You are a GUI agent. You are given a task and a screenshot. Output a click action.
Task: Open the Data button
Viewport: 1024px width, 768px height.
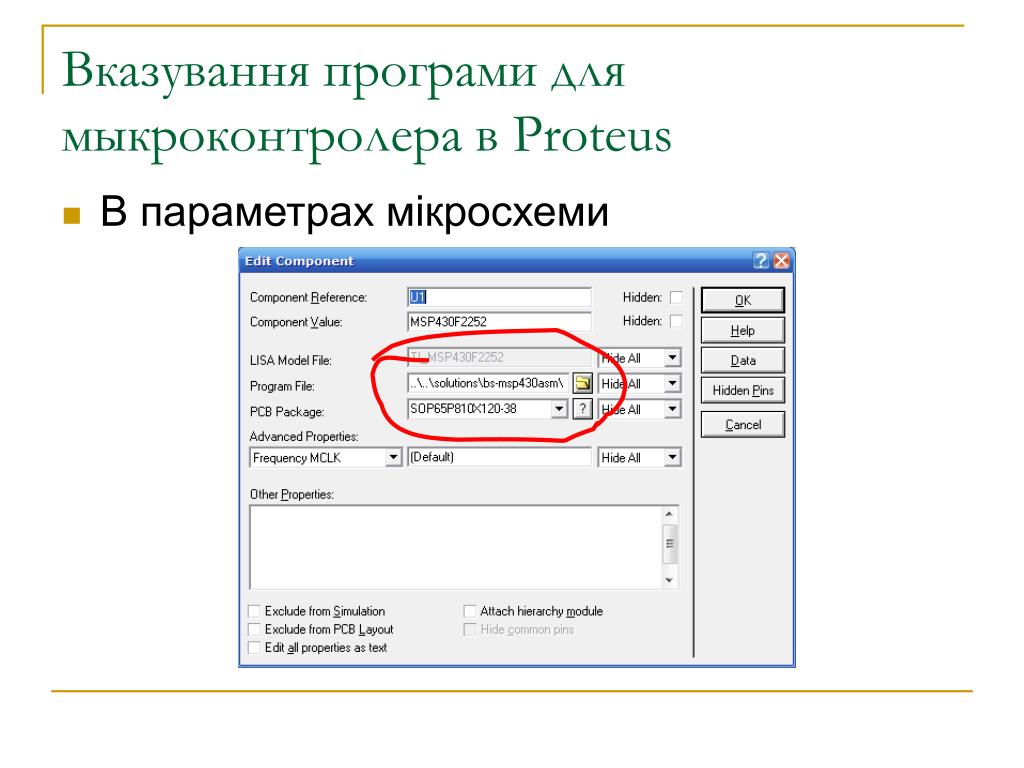point(743,360)
